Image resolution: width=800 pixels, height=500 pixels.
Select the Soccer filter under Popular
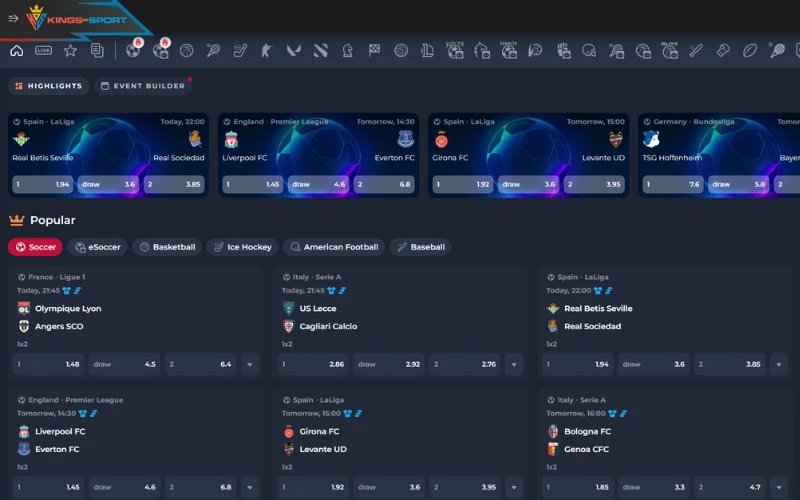(x=35, y=247)
